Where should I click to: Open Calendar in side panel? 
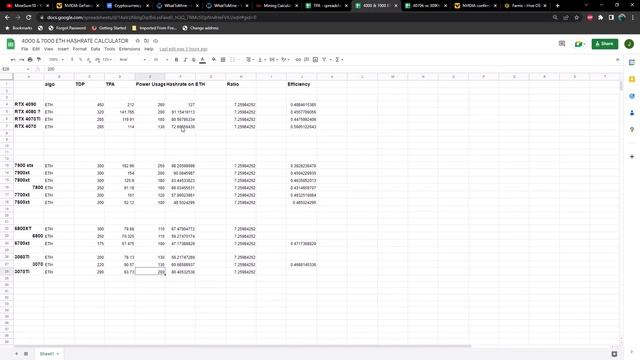coord(632,62)
